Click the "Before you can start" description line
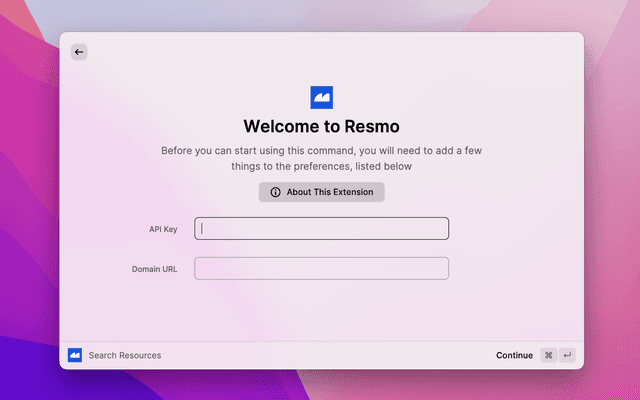The width and height of the screenshot is (640, 400). (322, 150)
